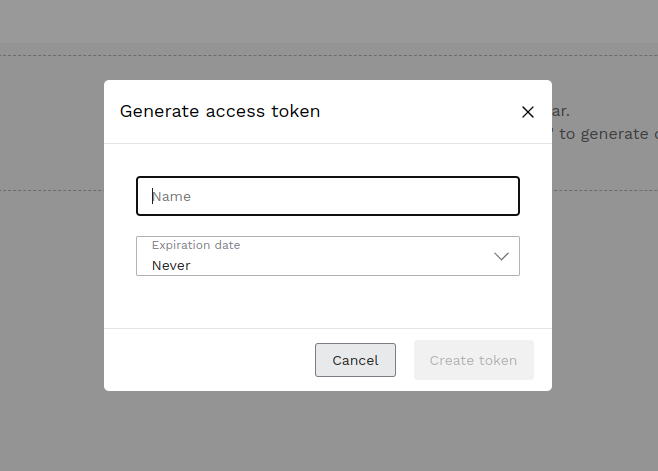658x471 pixels.
Task: Click empty space between Name and Expiration
Action: [x=328, y=226]
